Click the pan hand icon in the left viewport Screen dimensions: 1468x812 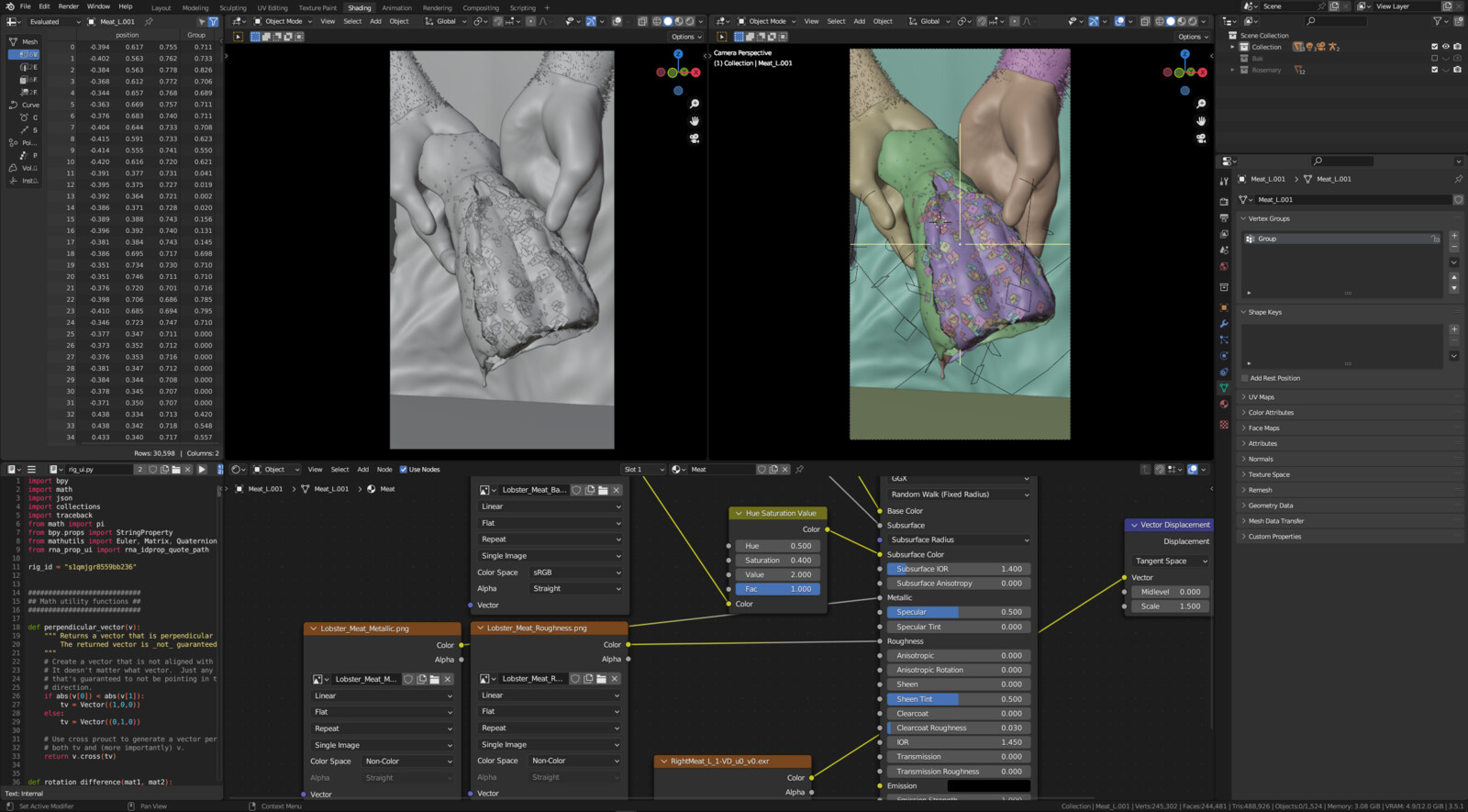click(695, 121)
